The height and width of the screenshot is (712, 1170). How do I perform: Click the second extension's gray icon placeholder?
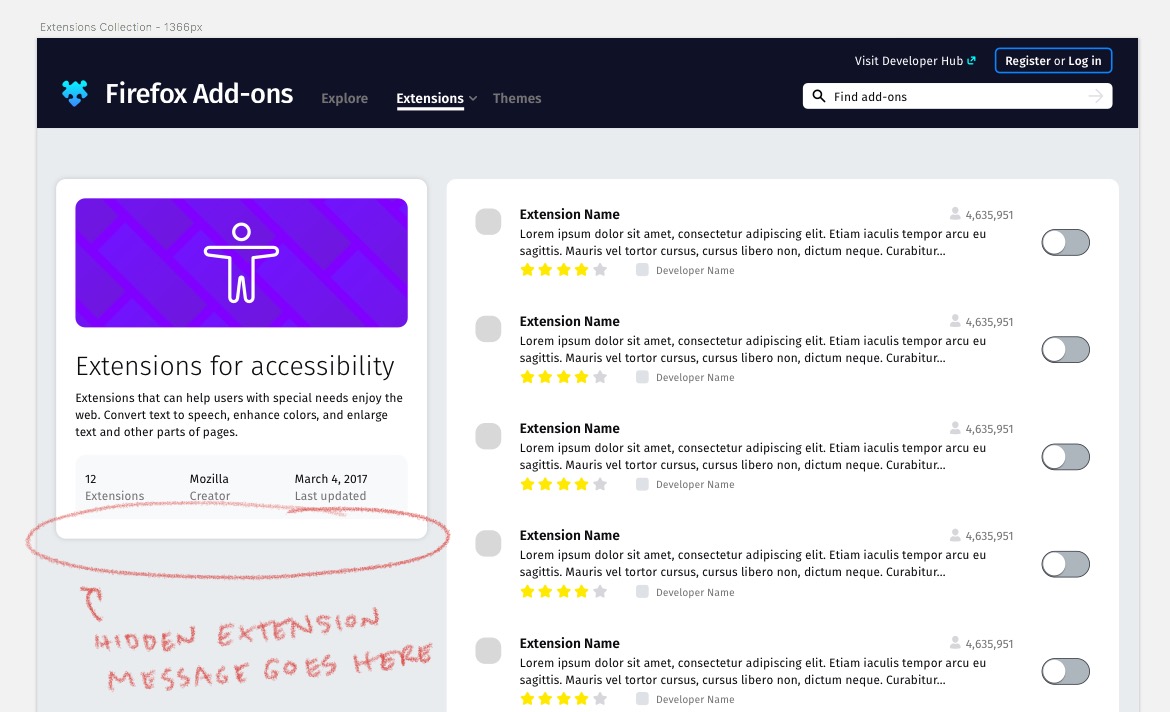coord(488,328)
